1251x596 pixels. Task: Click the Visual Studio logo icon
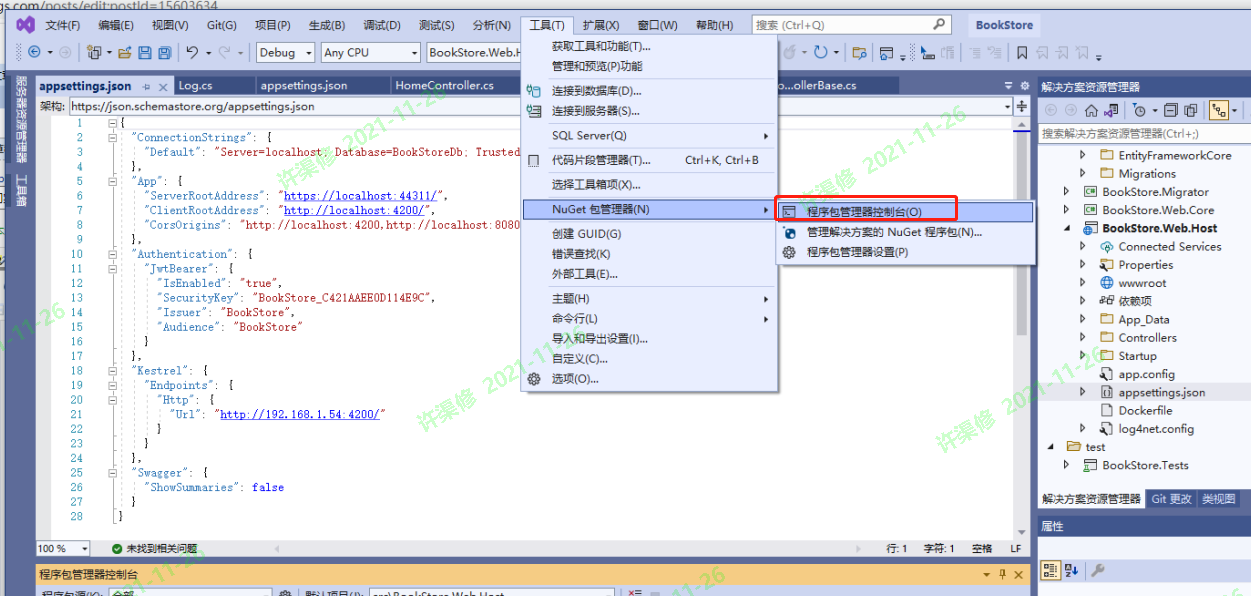pyautogui.click(x=25, y=25)
